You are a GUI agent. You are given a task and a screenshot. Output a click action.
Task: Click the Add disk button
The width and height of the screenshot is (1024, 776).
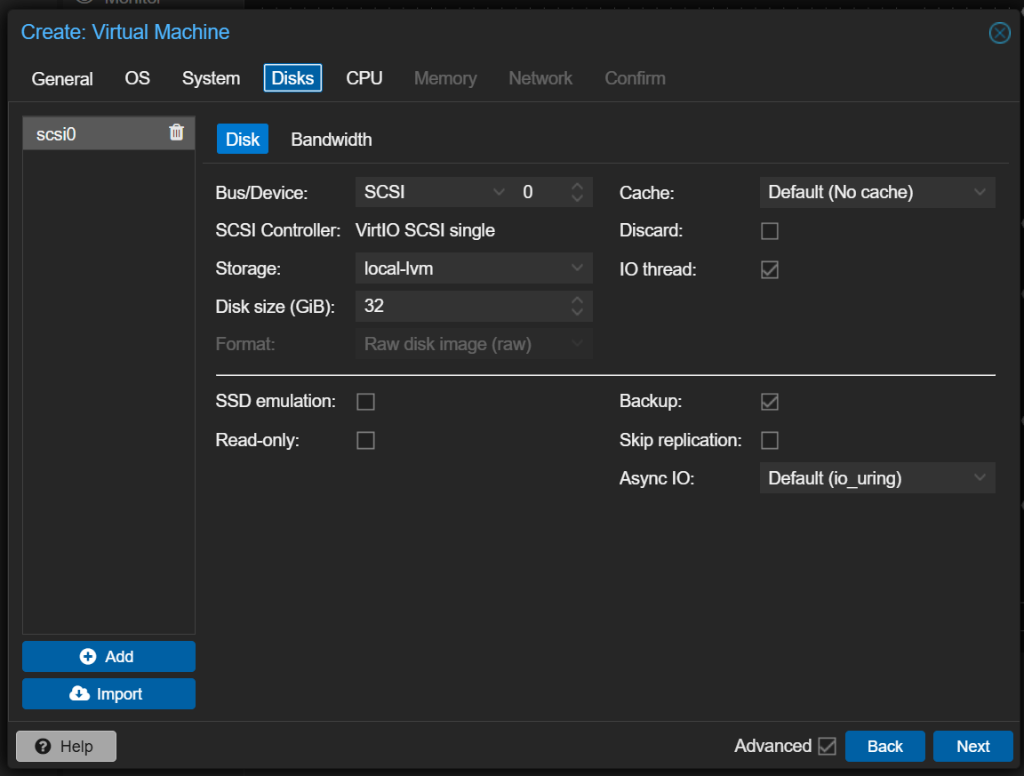108,656
